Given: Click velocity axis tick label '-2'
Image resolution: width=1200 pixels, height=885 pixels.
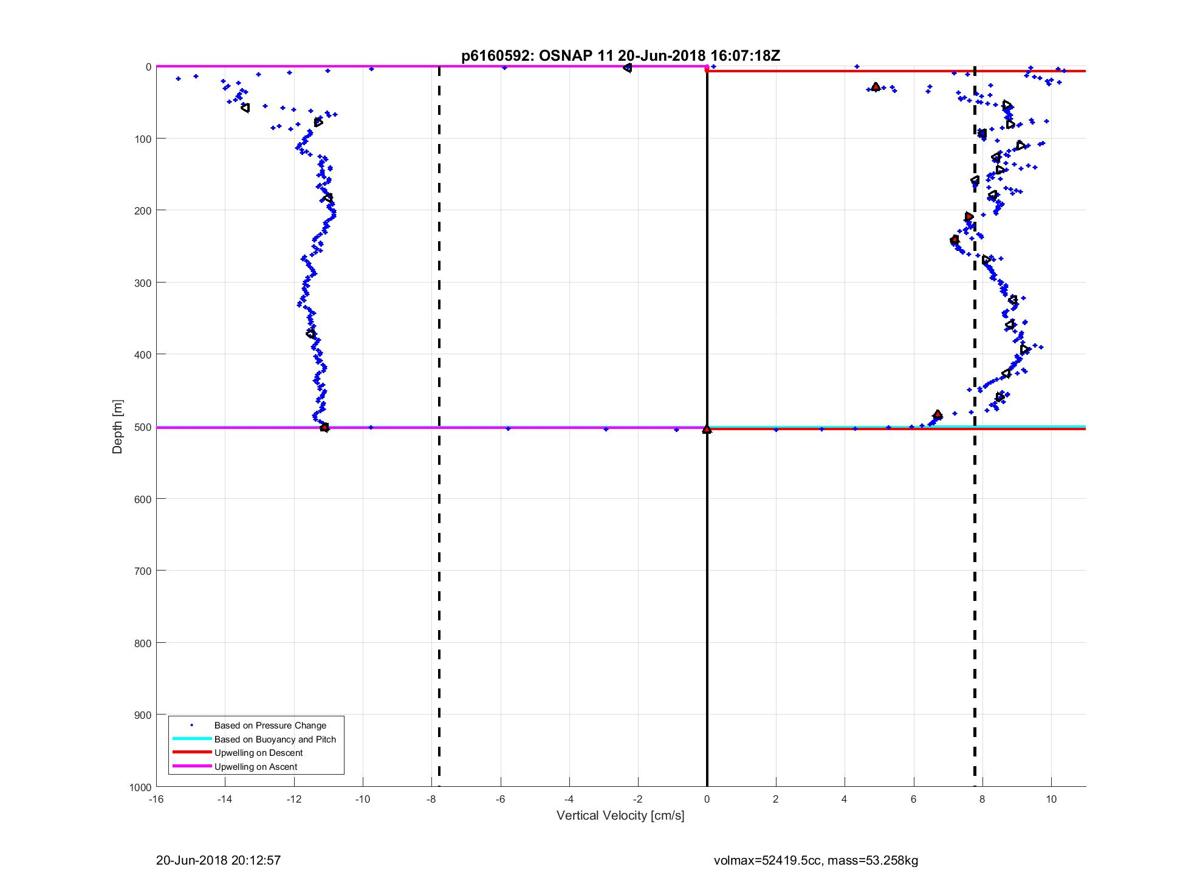Looking at the screenshot, I should point(638,800).
